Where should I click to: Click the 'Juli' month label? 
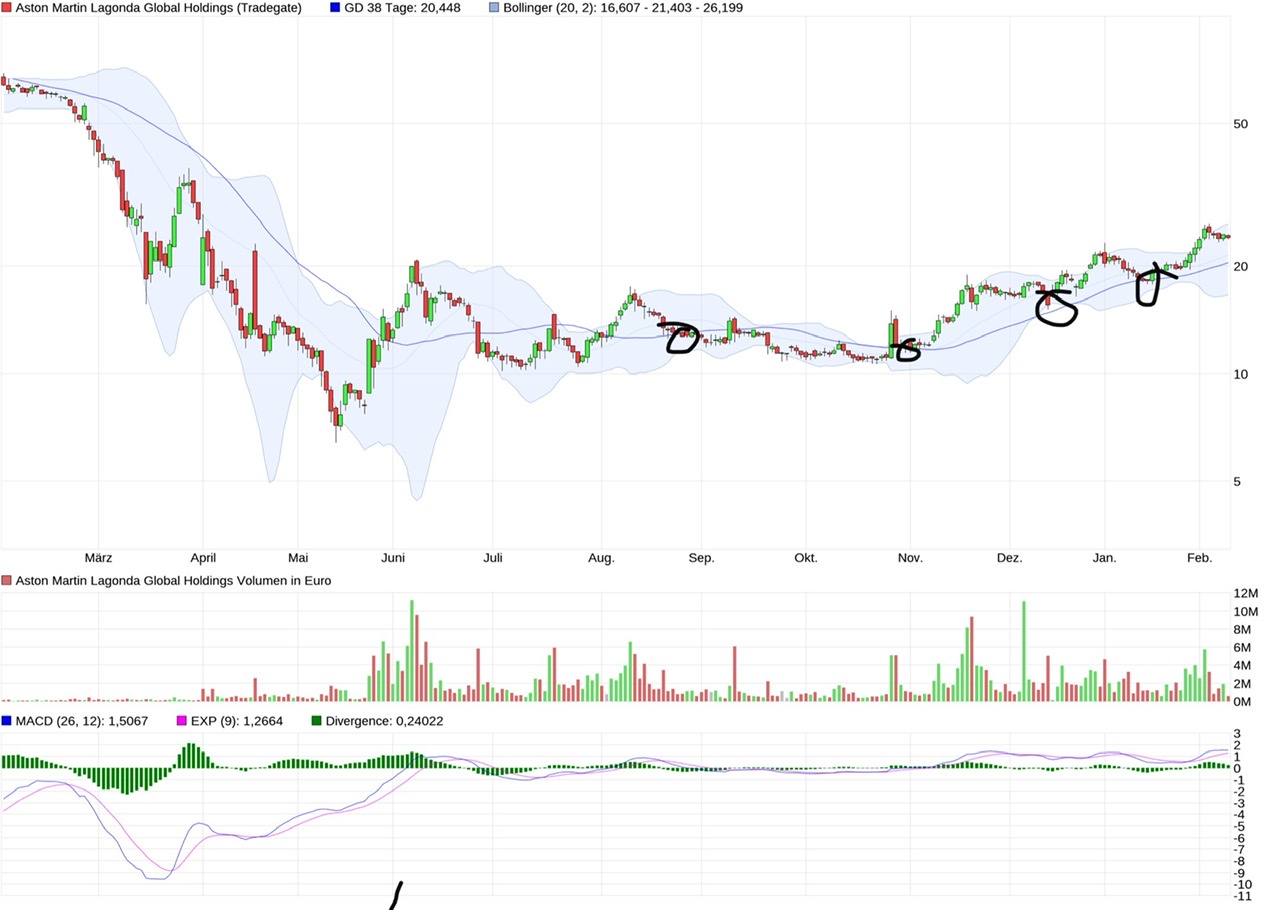pyautogui.click(x=492, y=558)
